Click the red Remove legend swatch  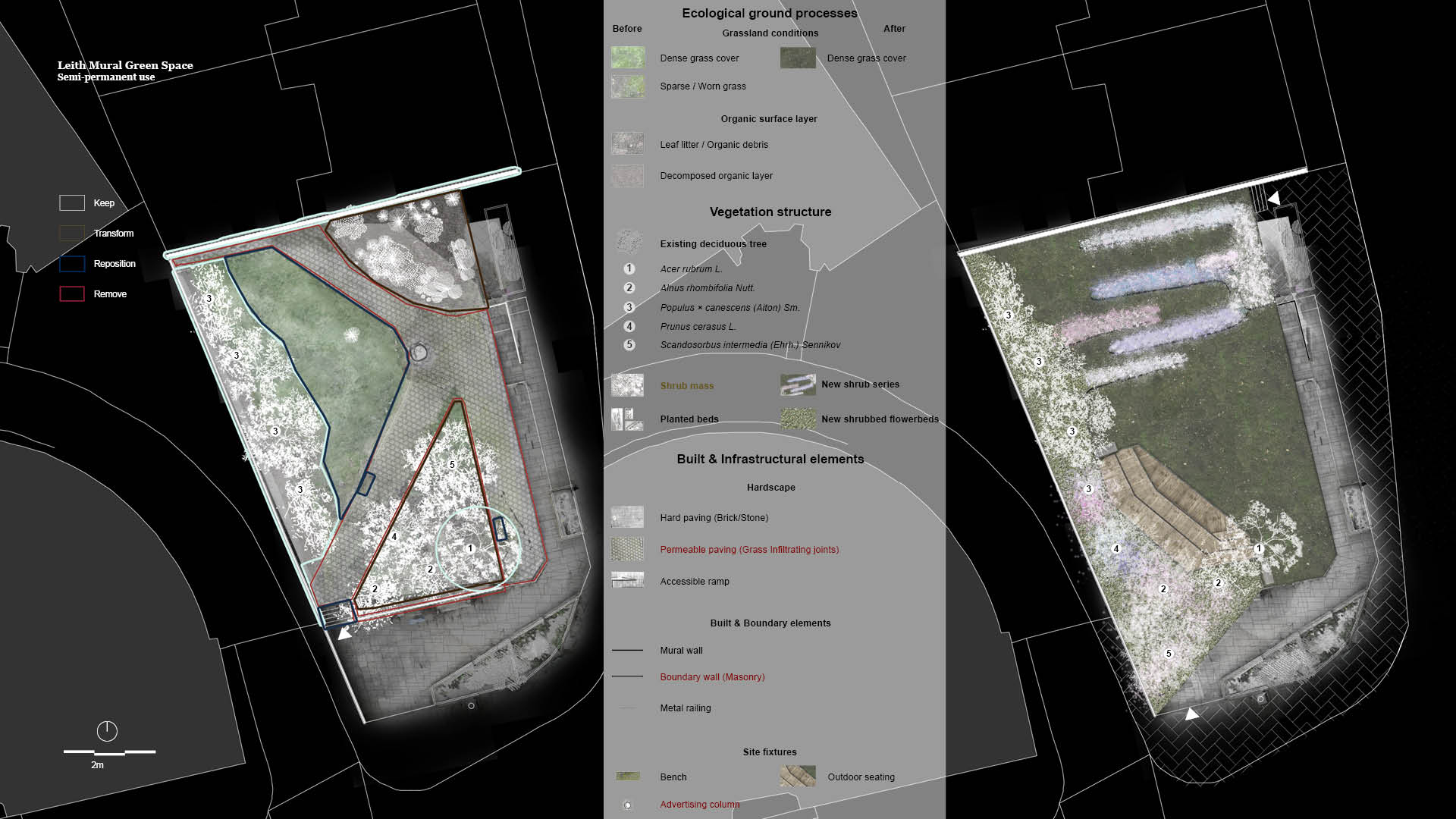click(72, 293)
